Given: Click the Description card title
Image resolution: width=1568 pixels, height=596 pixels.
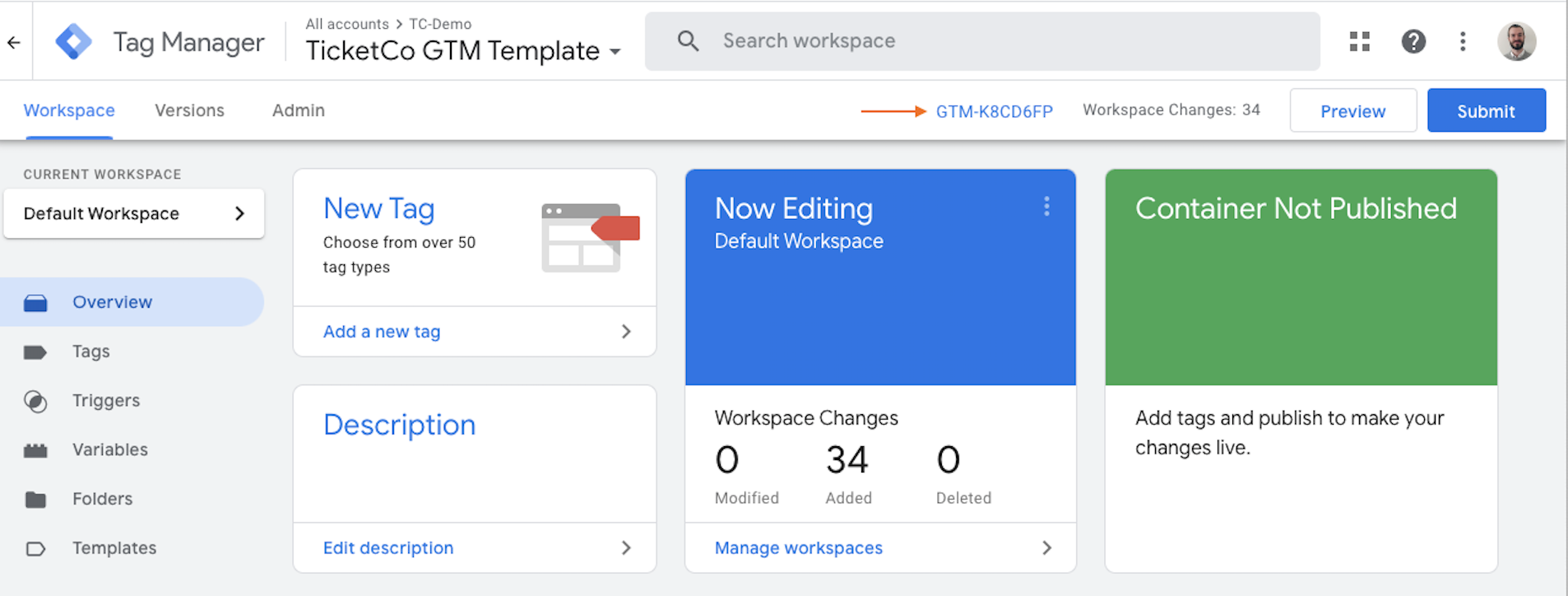Looking at the screenshot, I should pos(399,425).
